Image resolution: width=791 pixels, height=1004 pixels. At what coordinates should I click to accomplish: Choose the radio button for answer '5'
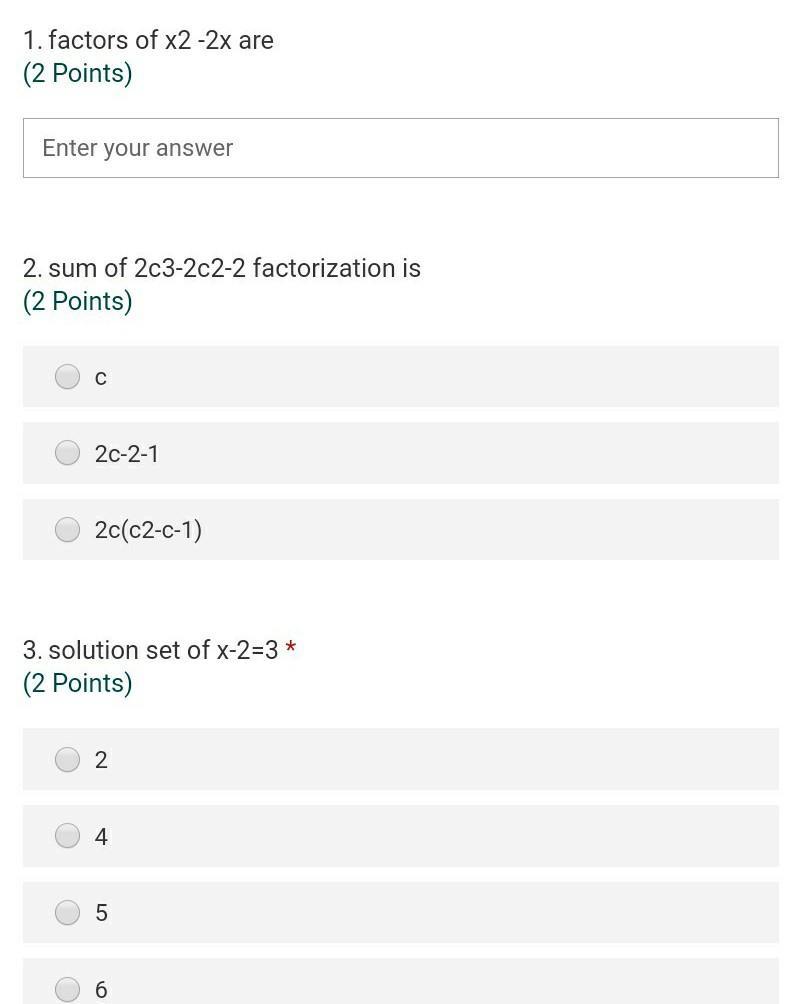(67, 912)
